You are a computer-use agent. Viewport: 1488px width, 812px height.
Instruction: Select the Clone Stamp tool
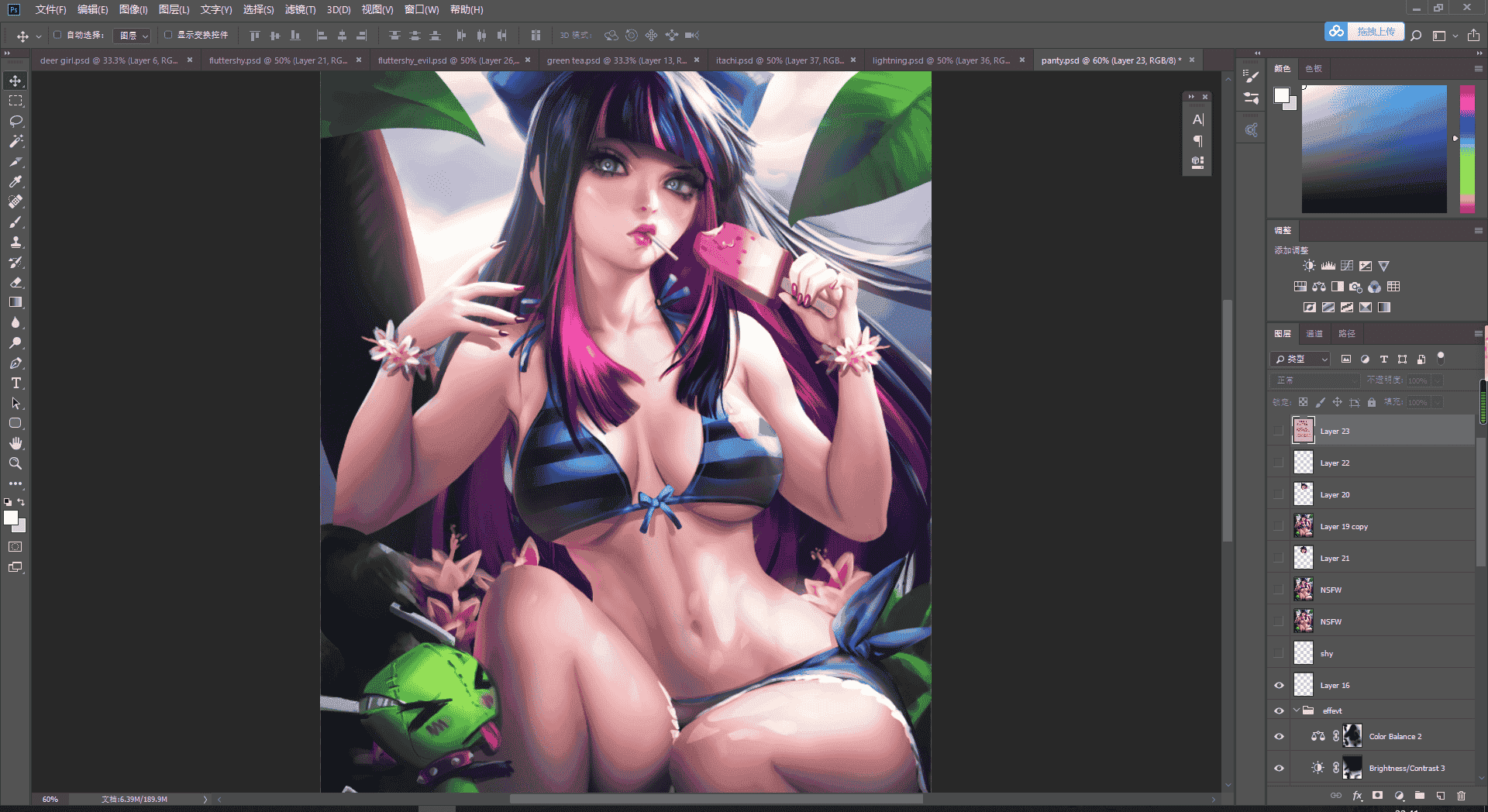[15, 242]
